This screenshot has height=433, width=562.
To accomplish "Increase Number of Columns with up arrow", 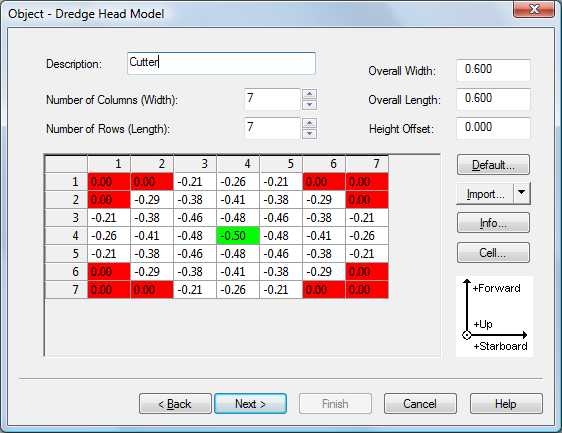I will pos(309,94).
